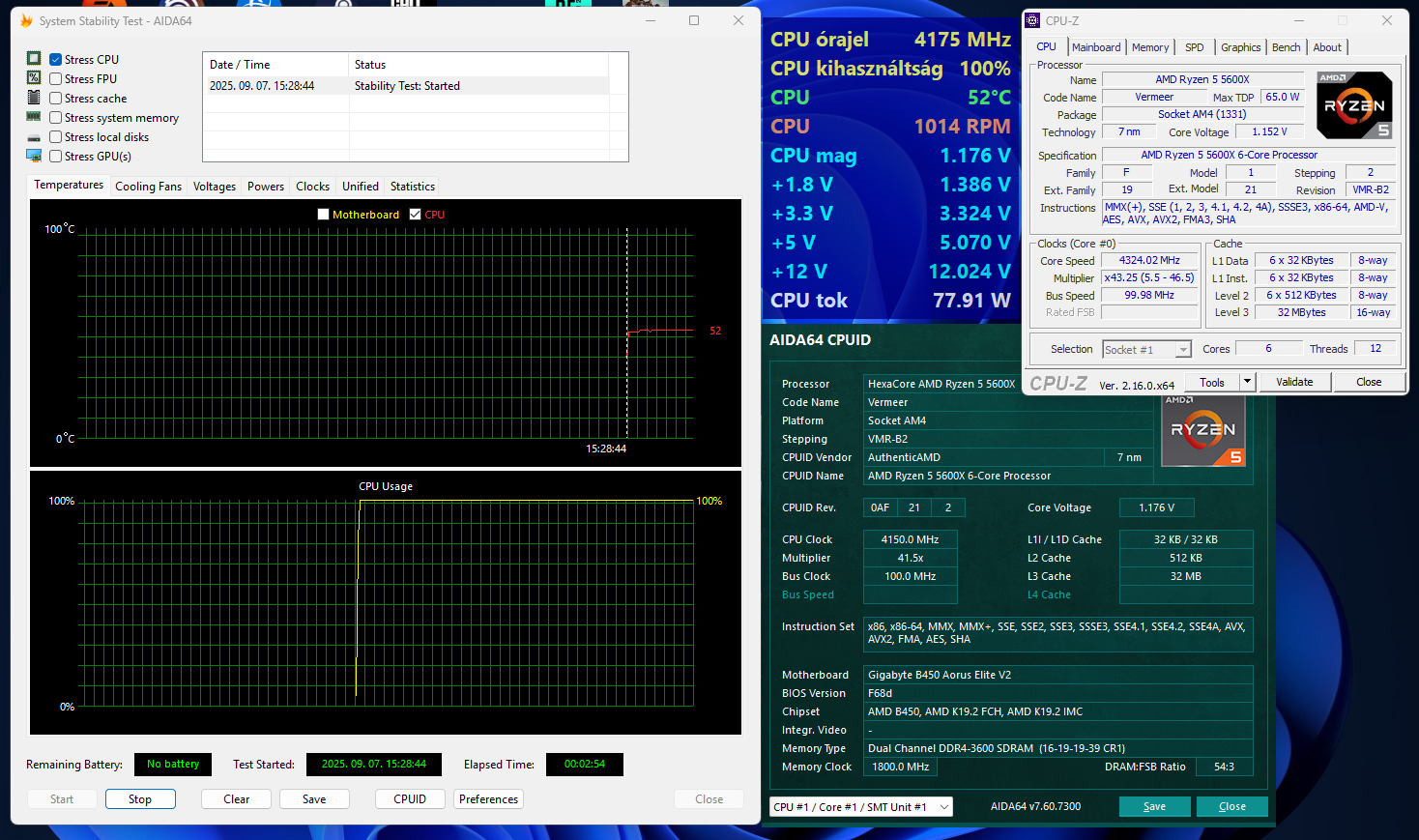Click the Date / Time column header
Viewport: 1419px width, 840px height.
tap(275, 65)
